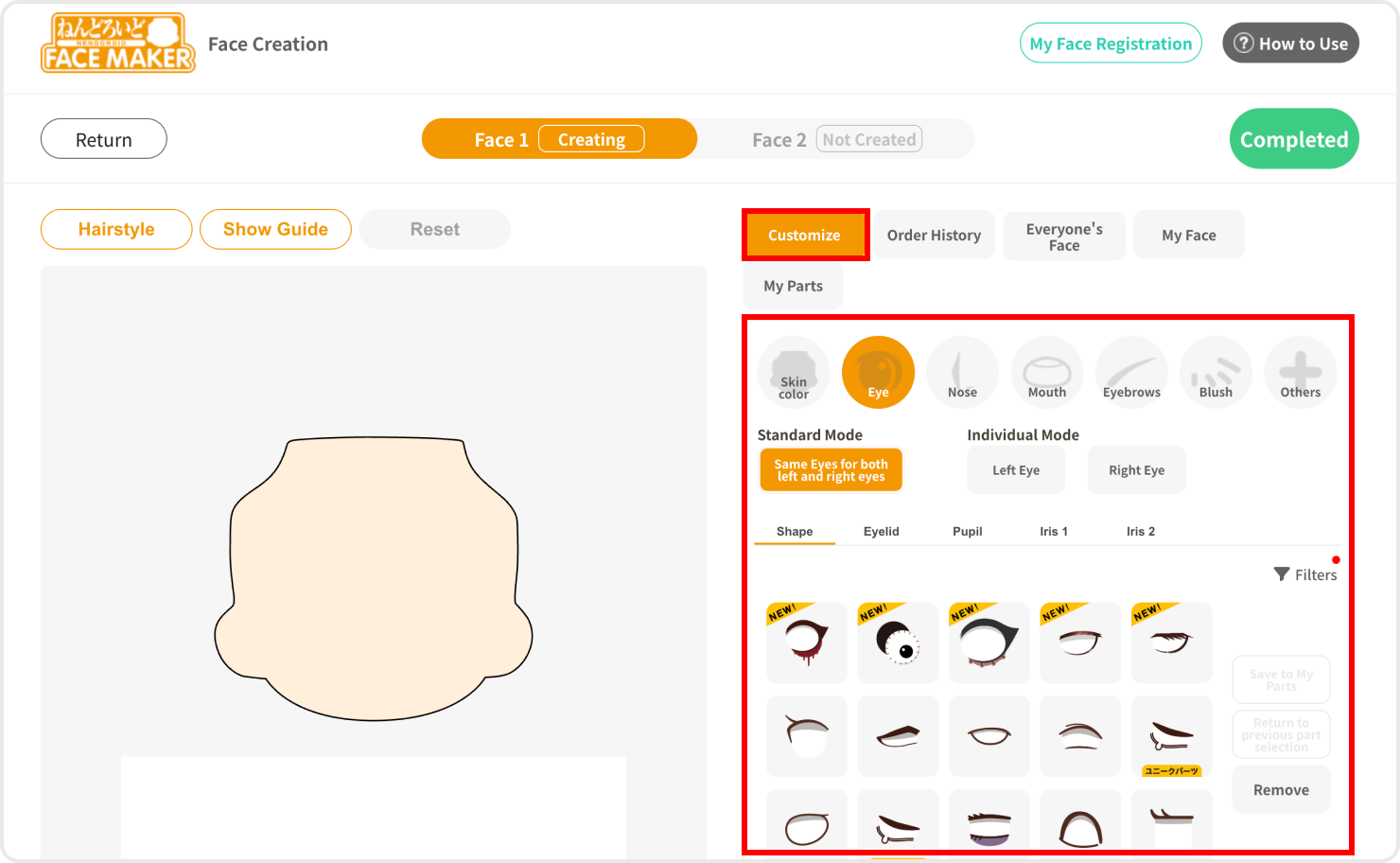Switch to the Eyelid sub-tab
Image resolution: width=1400 pixels, height=863 pixels.
point(881,532)
